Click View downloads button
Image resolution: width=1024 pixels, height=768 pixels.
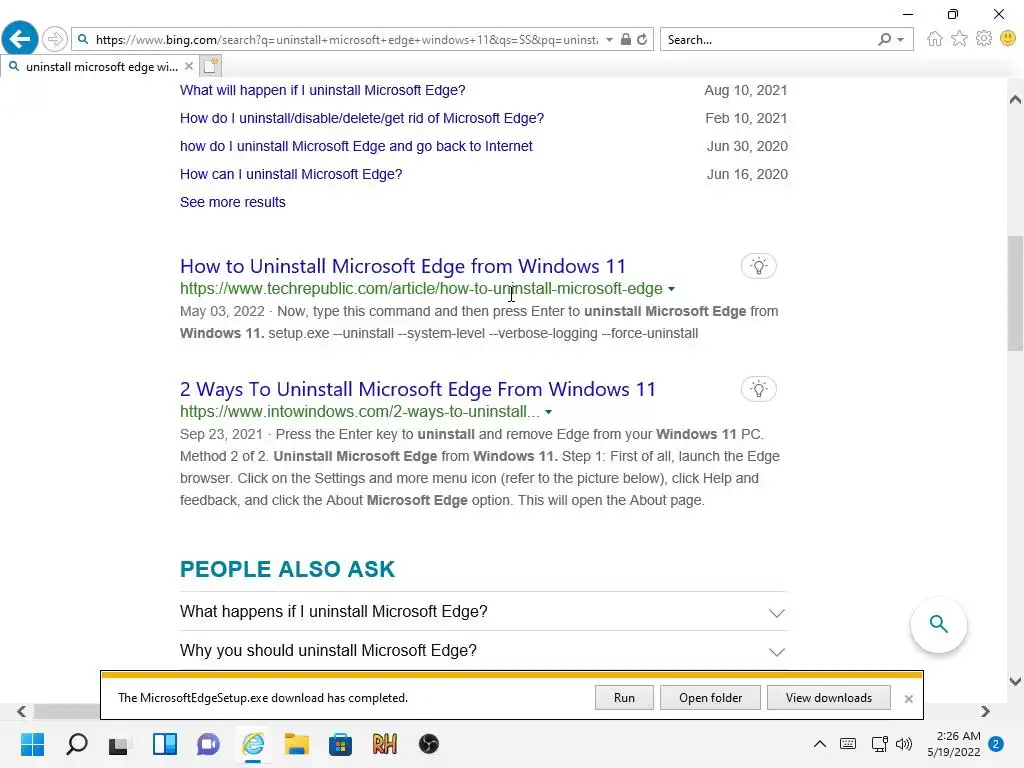click(x=828, y=697)
